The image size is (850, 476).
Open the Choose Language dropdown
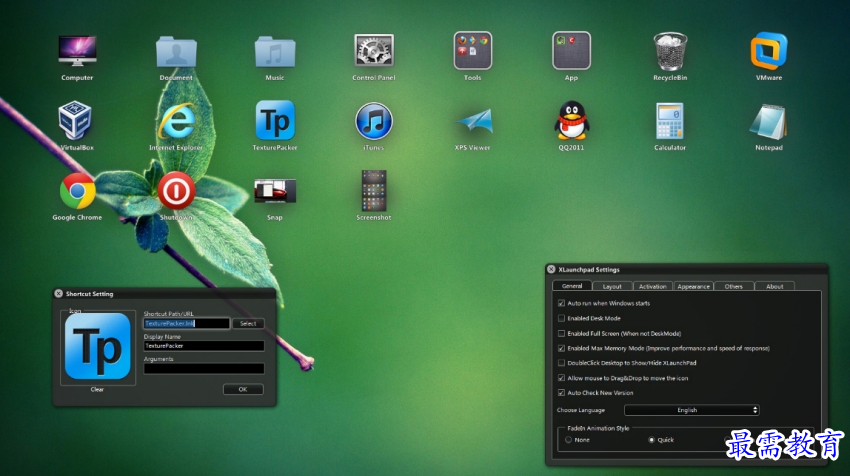pyautogui.click(x=692, y=410)
